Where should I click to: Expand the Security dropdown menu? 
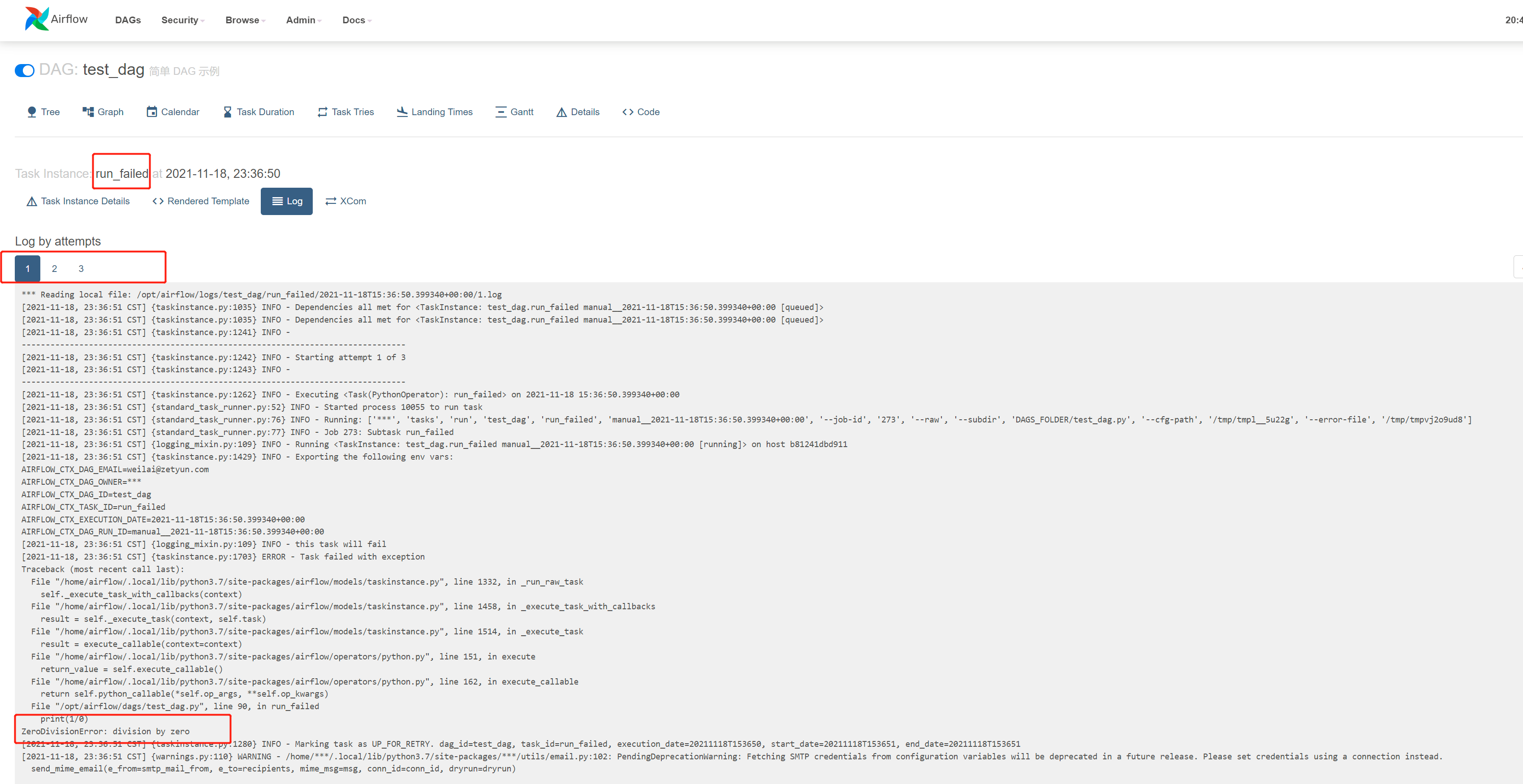pos(183,20)
